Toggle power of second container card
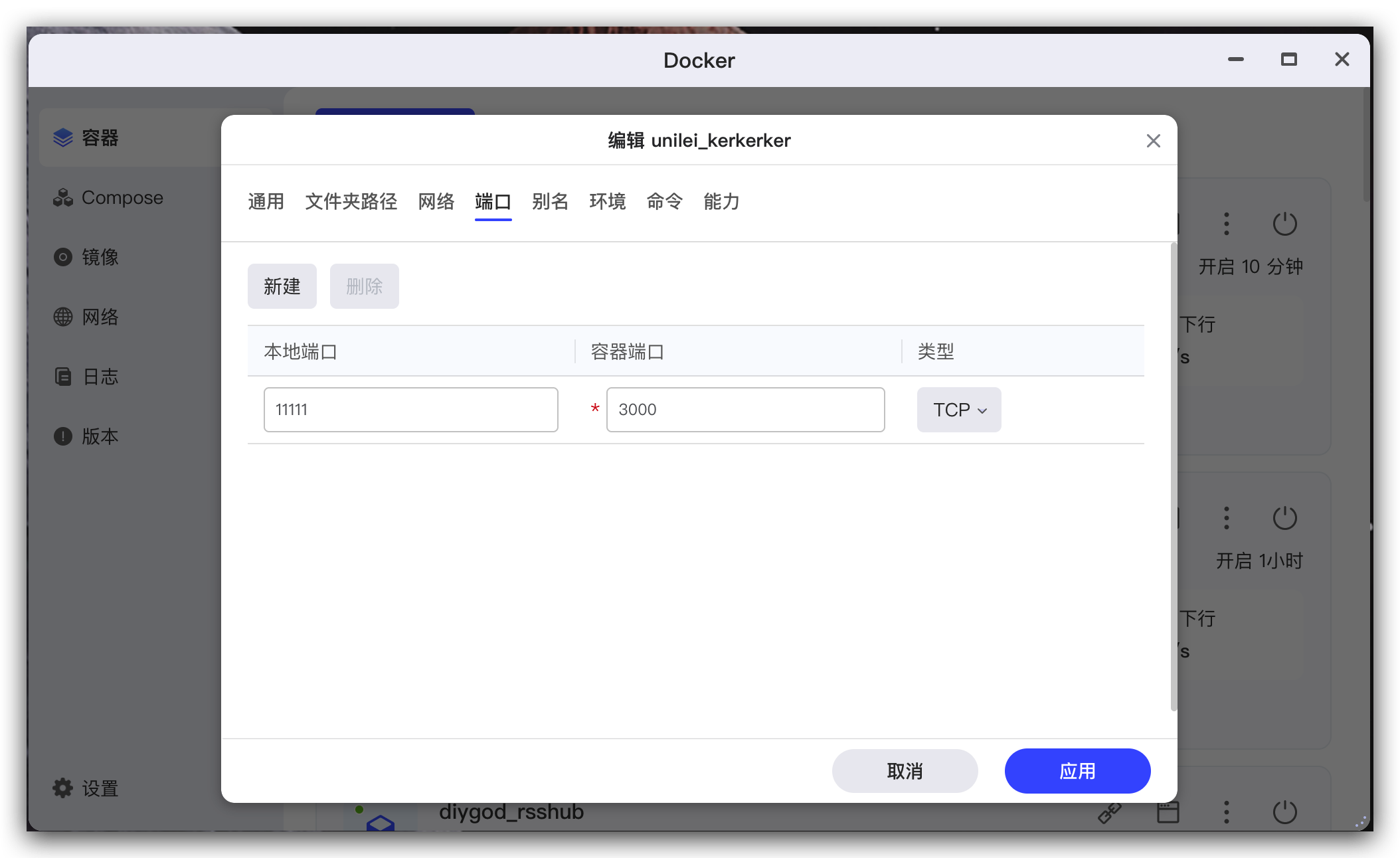The height and width of the screenshot is (858, 1400). tap(1284, 518)
